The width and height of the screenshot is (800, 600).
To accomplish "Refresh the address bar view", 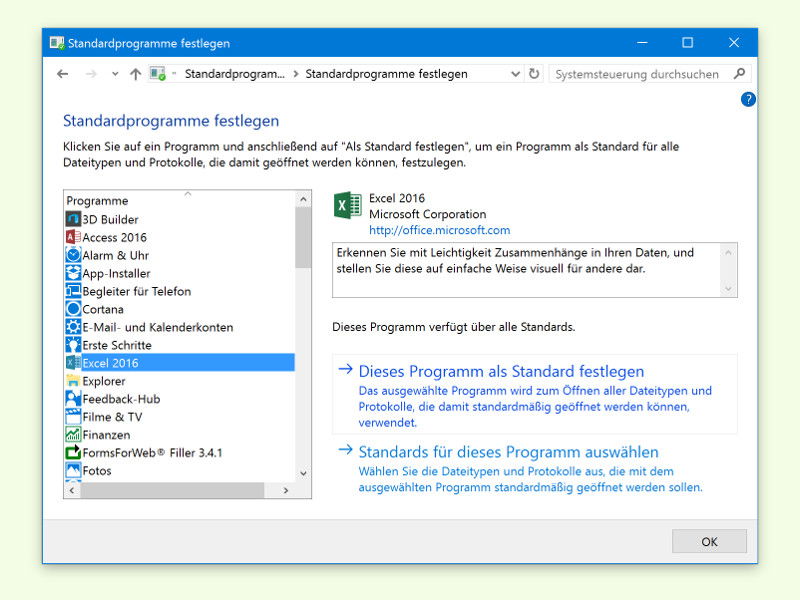I will click(x=534, y=74).
